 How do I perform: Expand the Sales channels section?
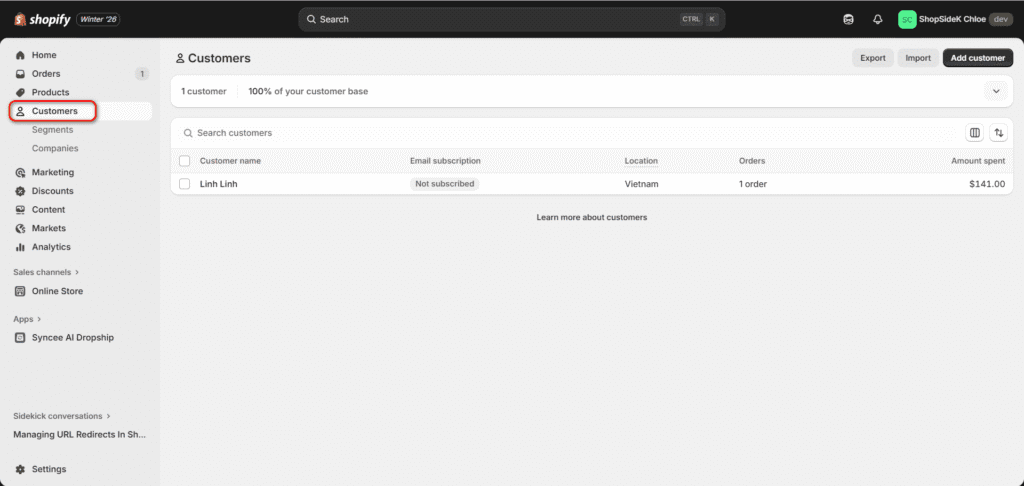click(46, 272)
